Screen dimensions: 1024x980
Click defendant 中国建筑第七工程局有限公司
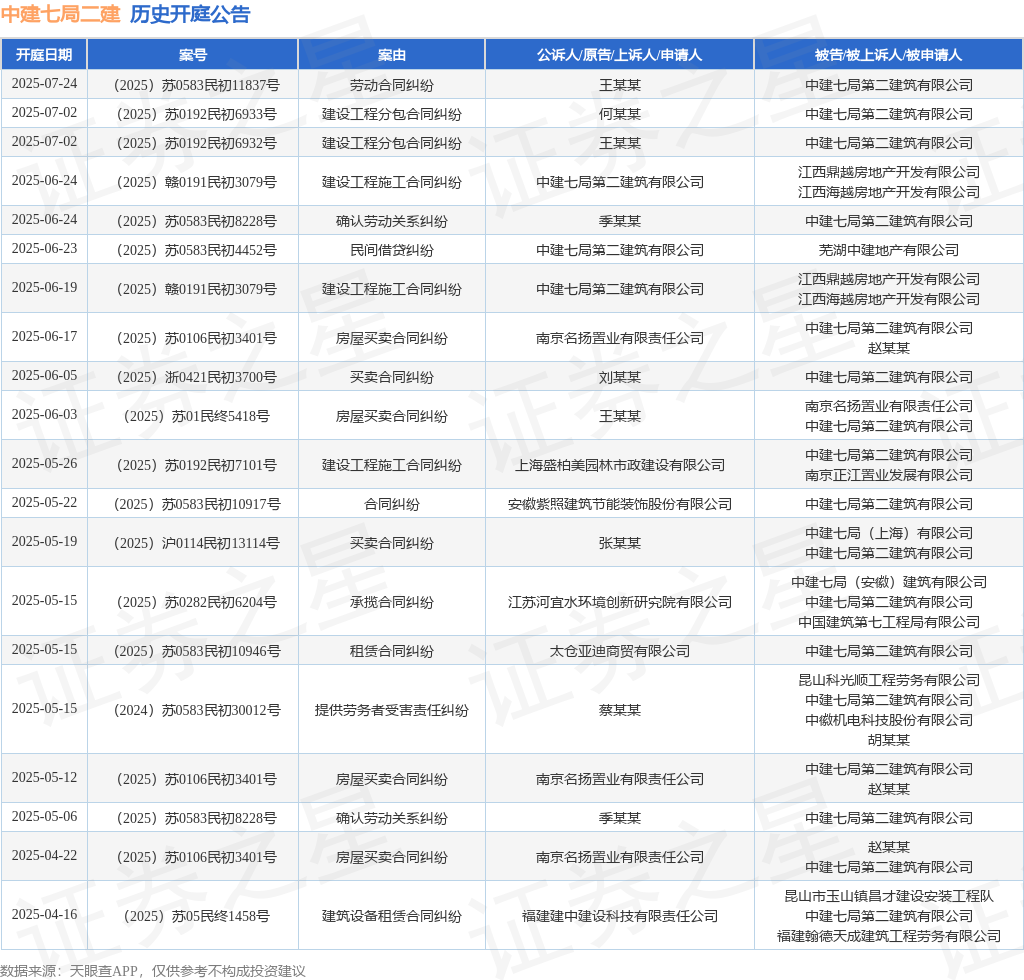tap(888, 622)
